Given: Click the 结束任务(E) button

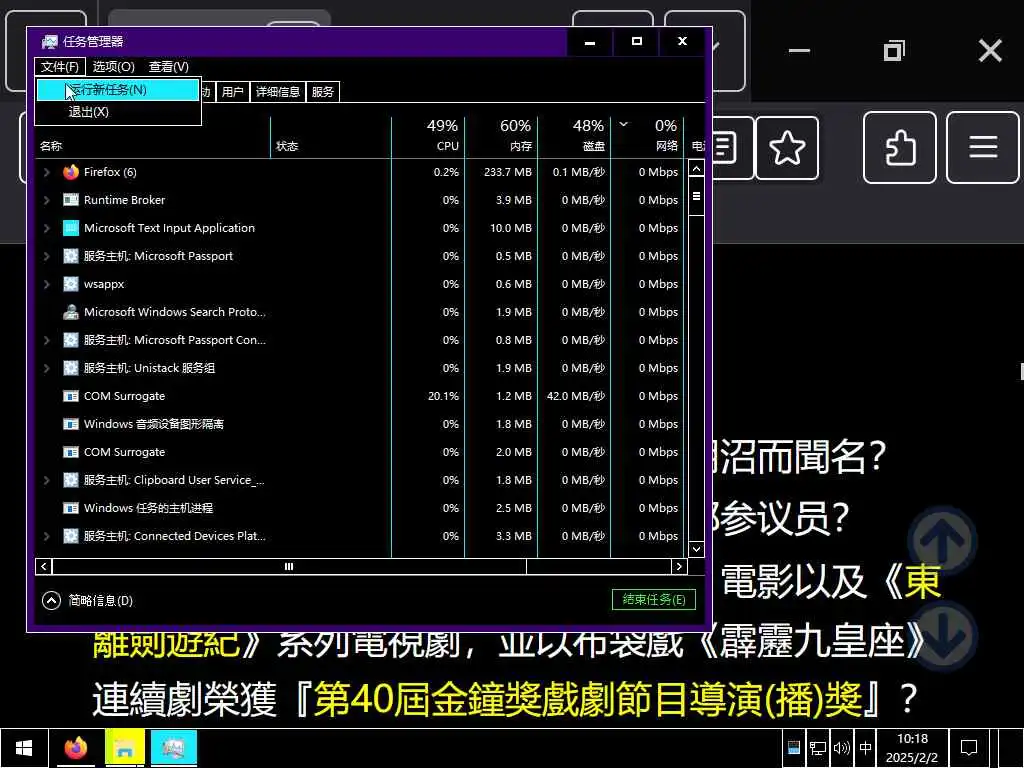Looking at the screenshot, I should click(x=654, y=600).
